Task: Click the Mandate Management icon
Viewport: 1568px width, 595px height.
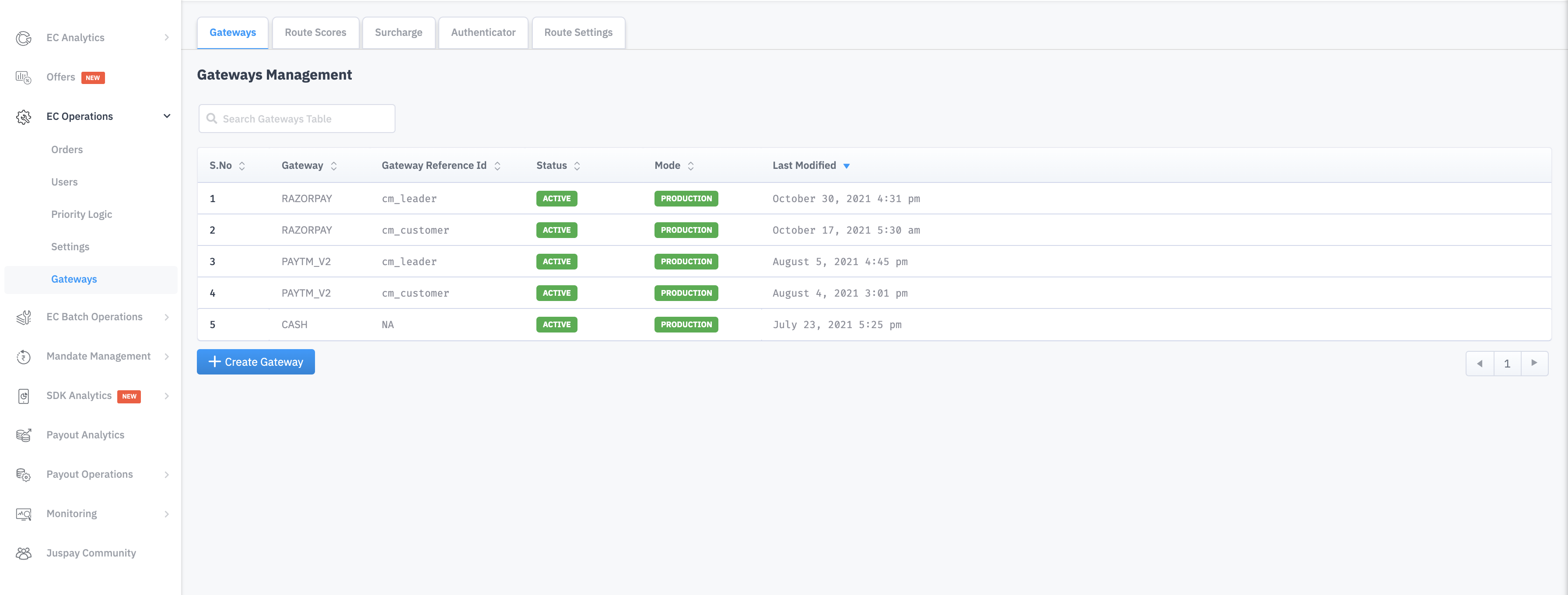Action: 23,357
